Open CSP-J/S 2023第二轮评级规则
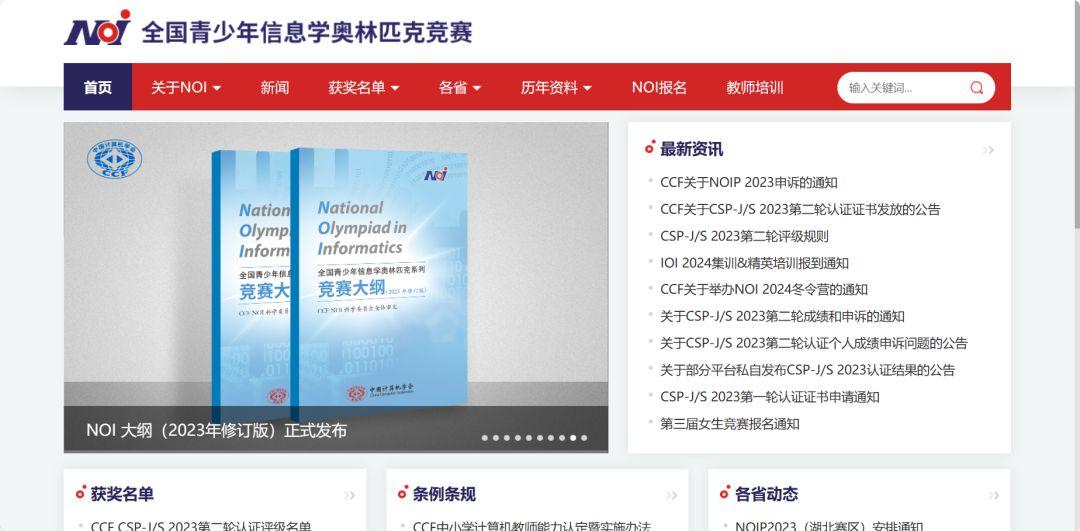Image resolution: width=1080 pixels, height=531 pixels. [x=744, y=236]
